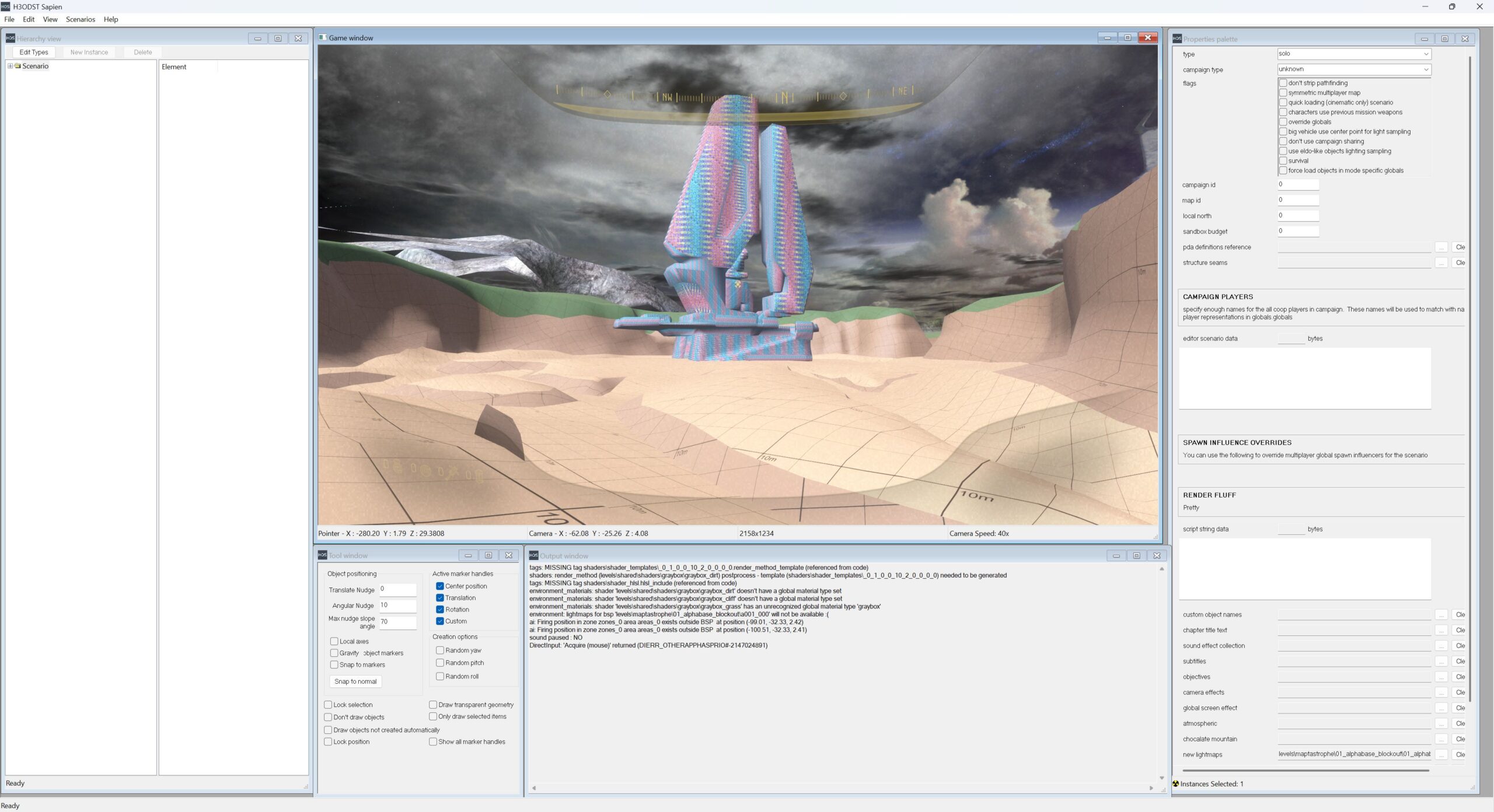Check the survival flag checkbox
Viewport: 1494px width, 812px height.
(1283, 161)
